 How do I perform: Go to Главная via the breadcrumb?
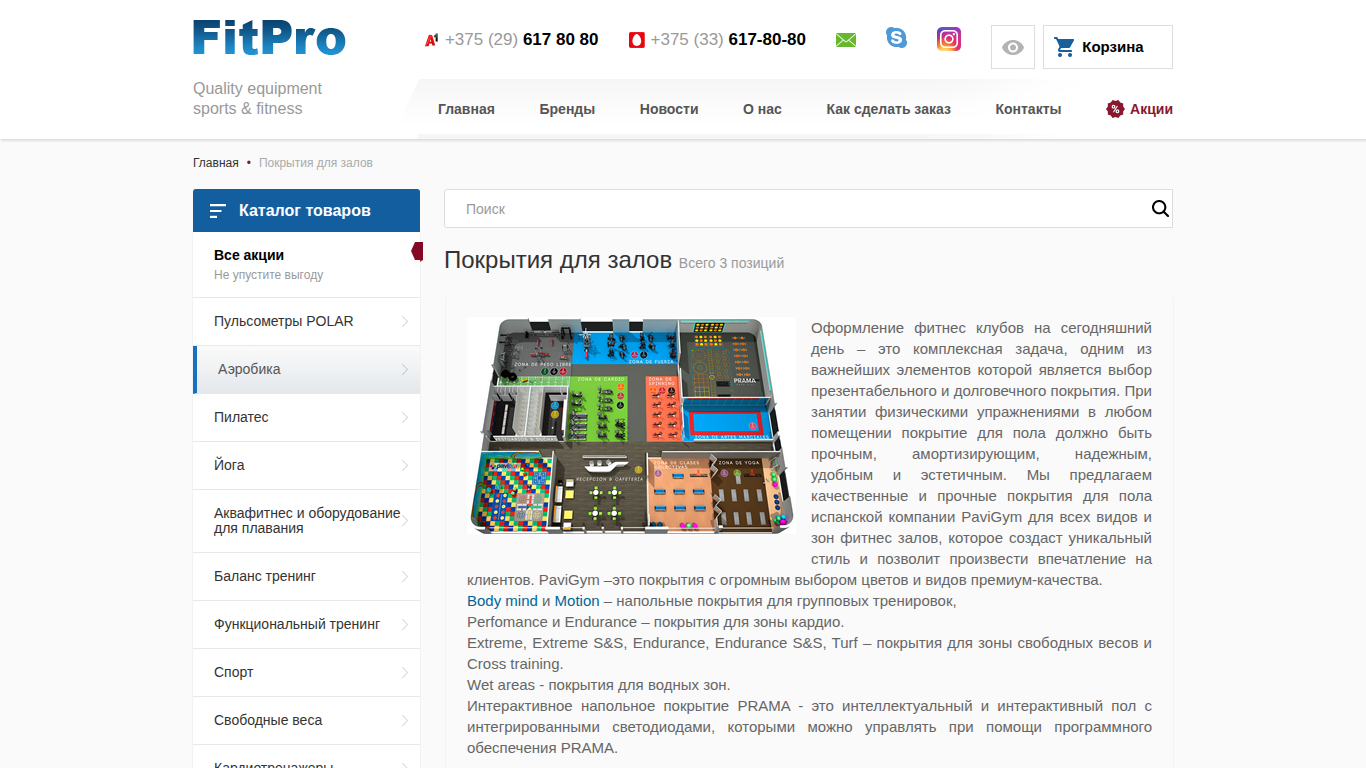(x=216, y=163)
